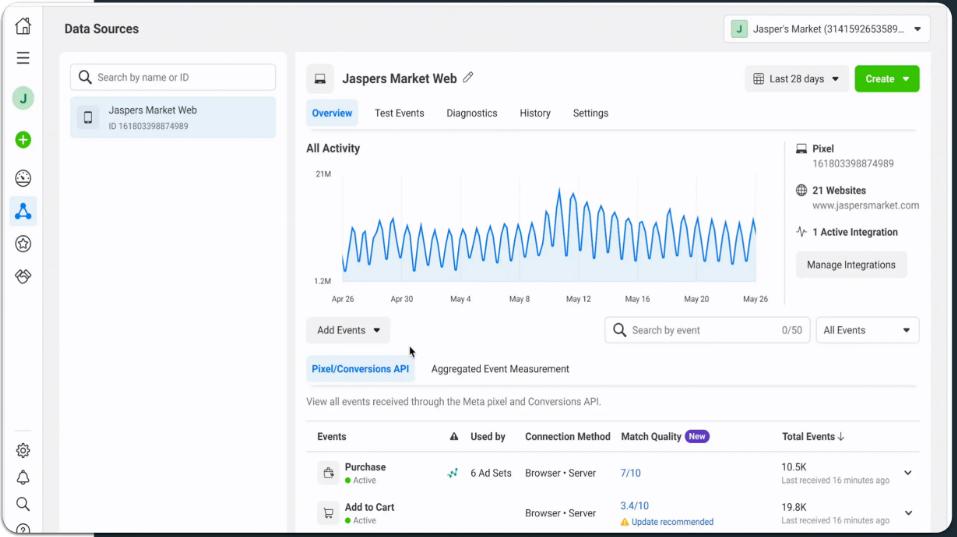Click the Purchase event bag icon

(328, 473)
